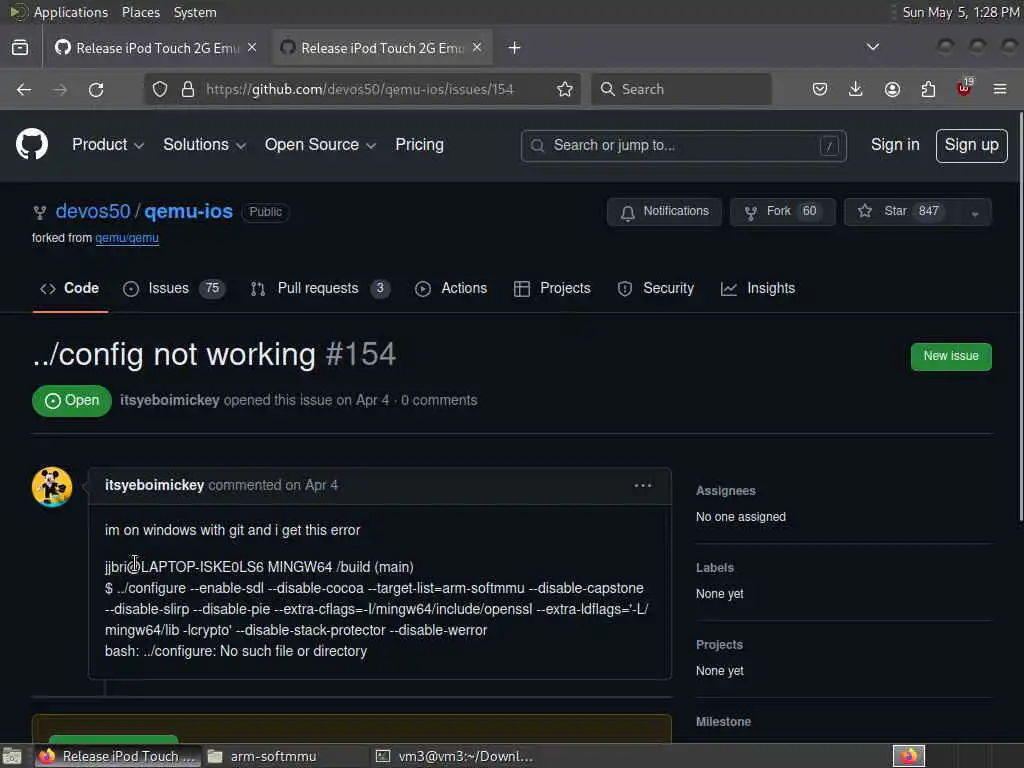The width and height of the screenshot is (1024, 768).
Task: Click the Firefox icon in the workspace switcher
Action: coord(909,756)
